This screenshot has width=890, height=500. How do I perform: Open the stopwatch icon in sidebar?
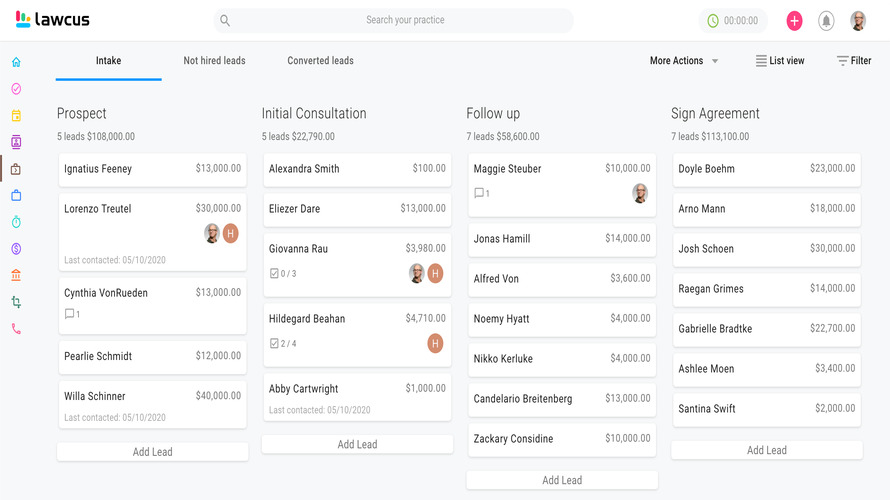[x=16, y=221]
